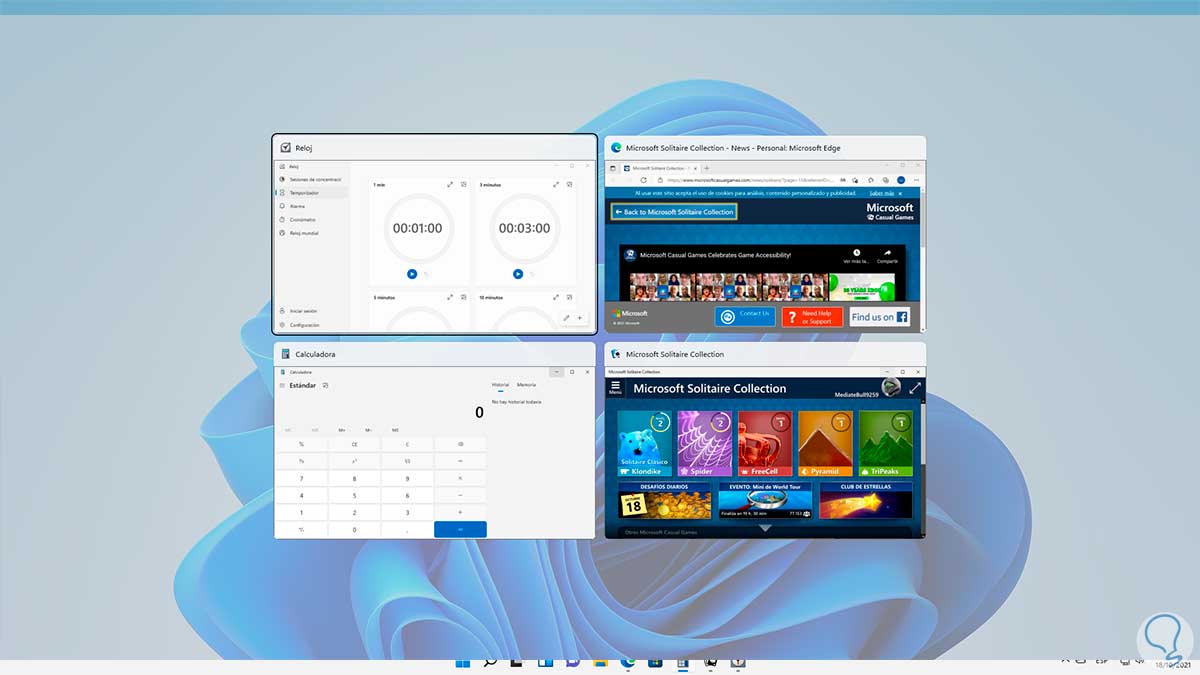Expand the 10 minutos timer card
Image resolution: width=1200 pixels, height=675 pixels.
556,297
